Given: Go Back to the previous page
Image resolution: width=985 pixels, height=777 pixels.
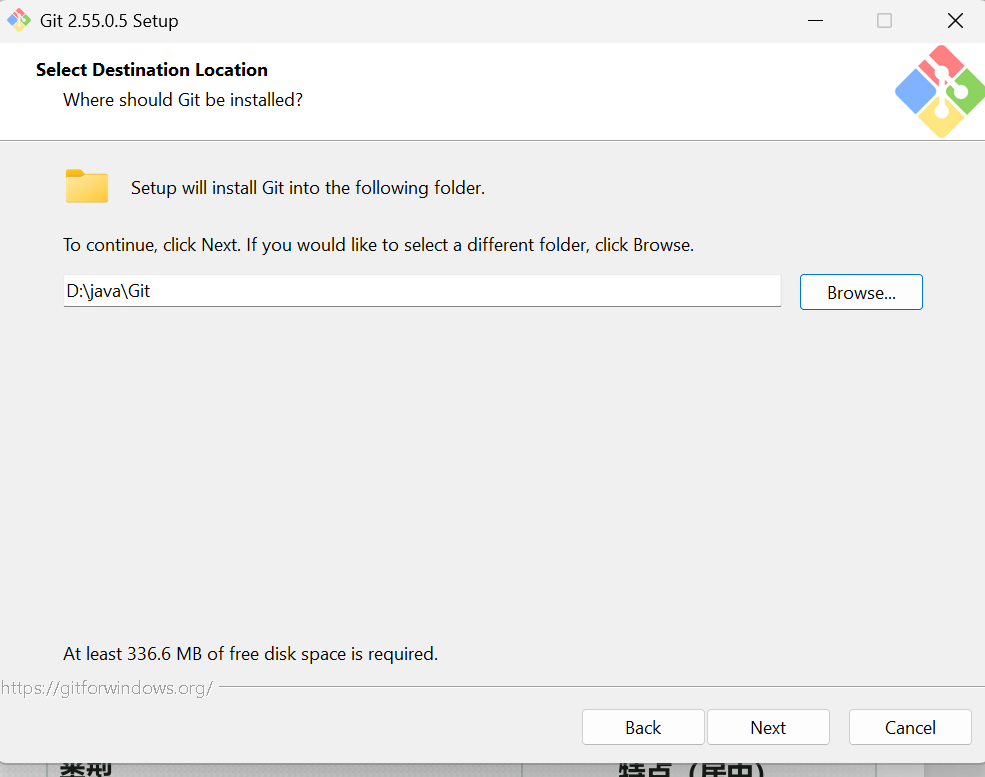Looking at the screenshot, I should pos(643,727).
